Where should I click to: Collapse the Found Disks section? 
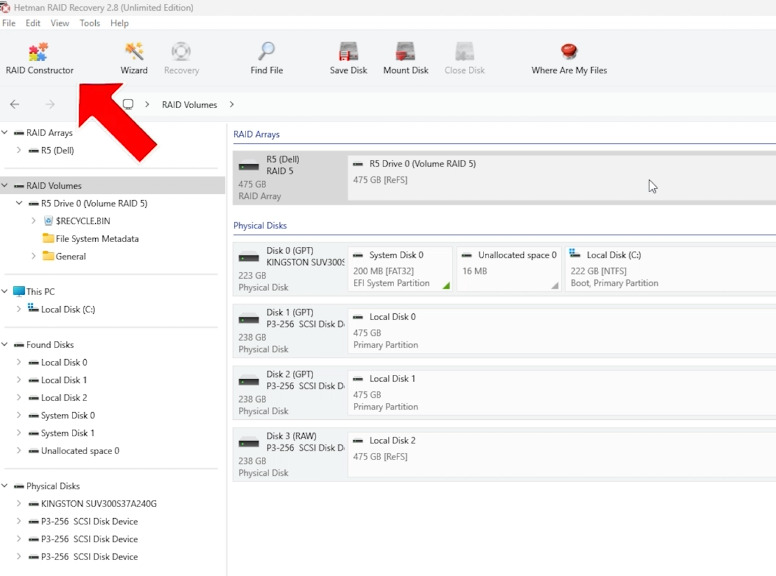5,344
